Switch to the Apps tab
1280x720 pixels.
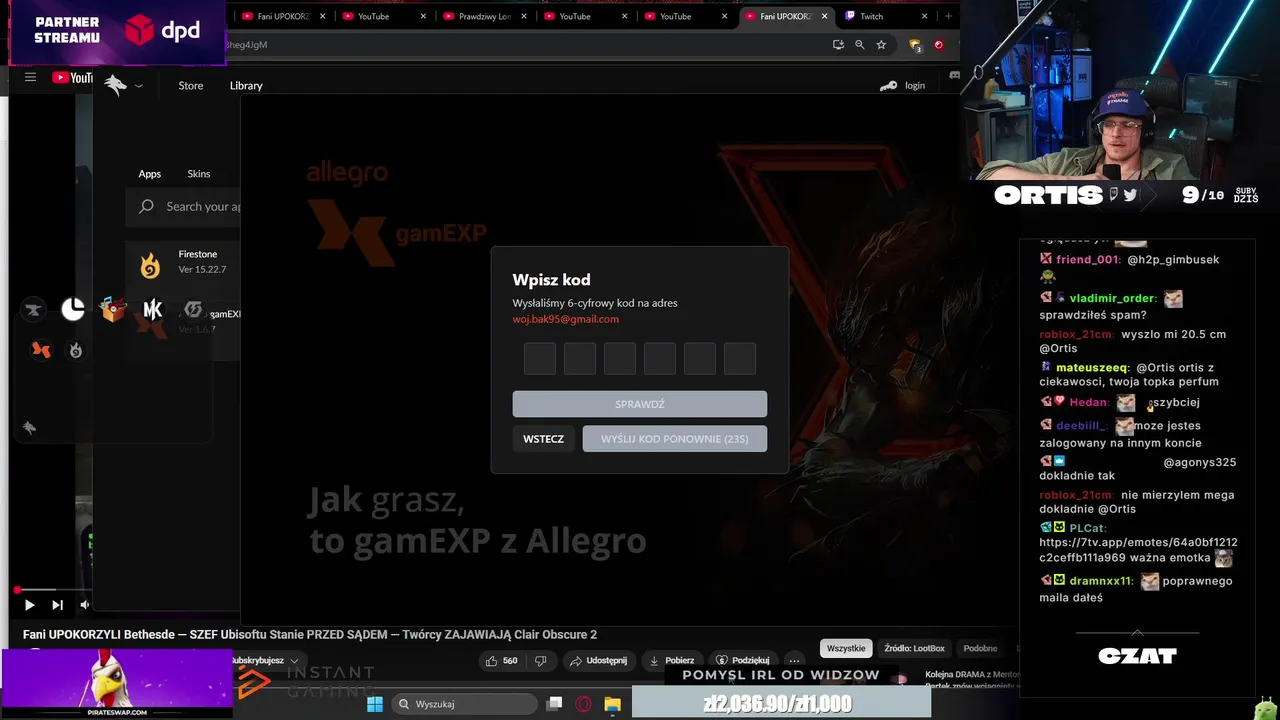(x=150, y=174)
